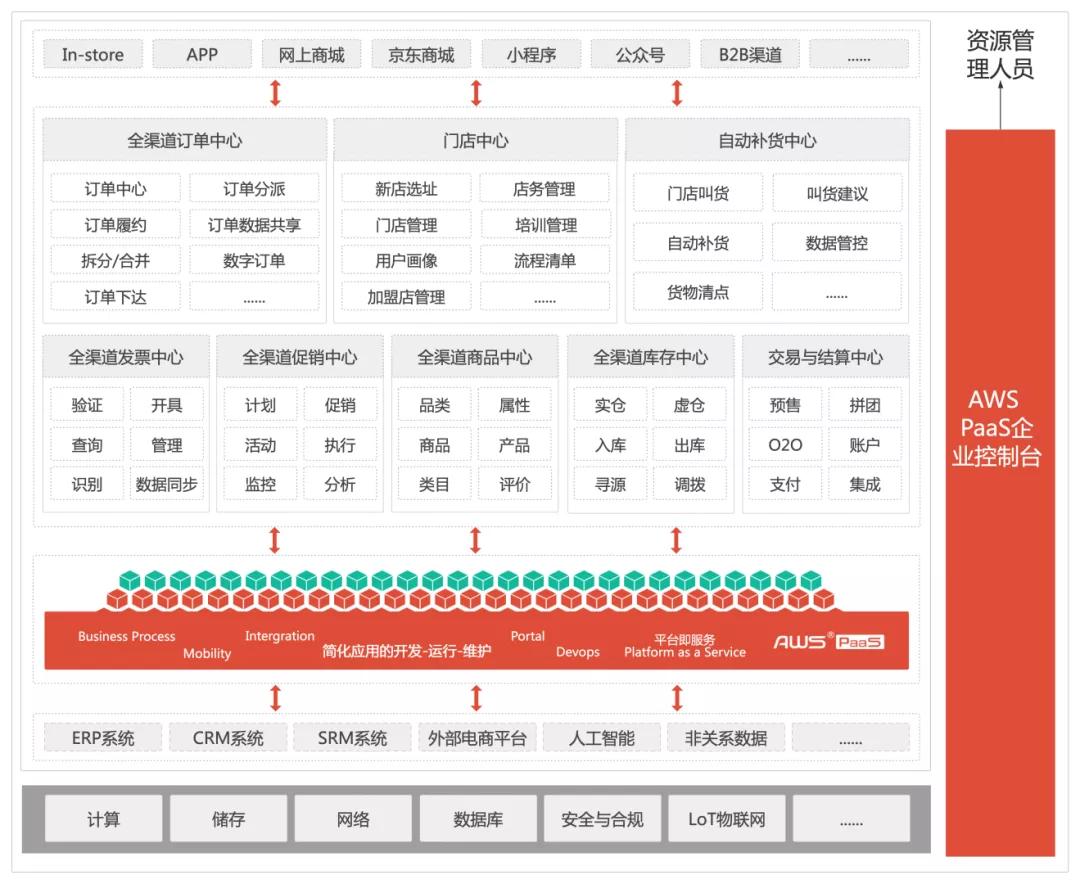Enable the 虚仓 setting

[691, 404]
